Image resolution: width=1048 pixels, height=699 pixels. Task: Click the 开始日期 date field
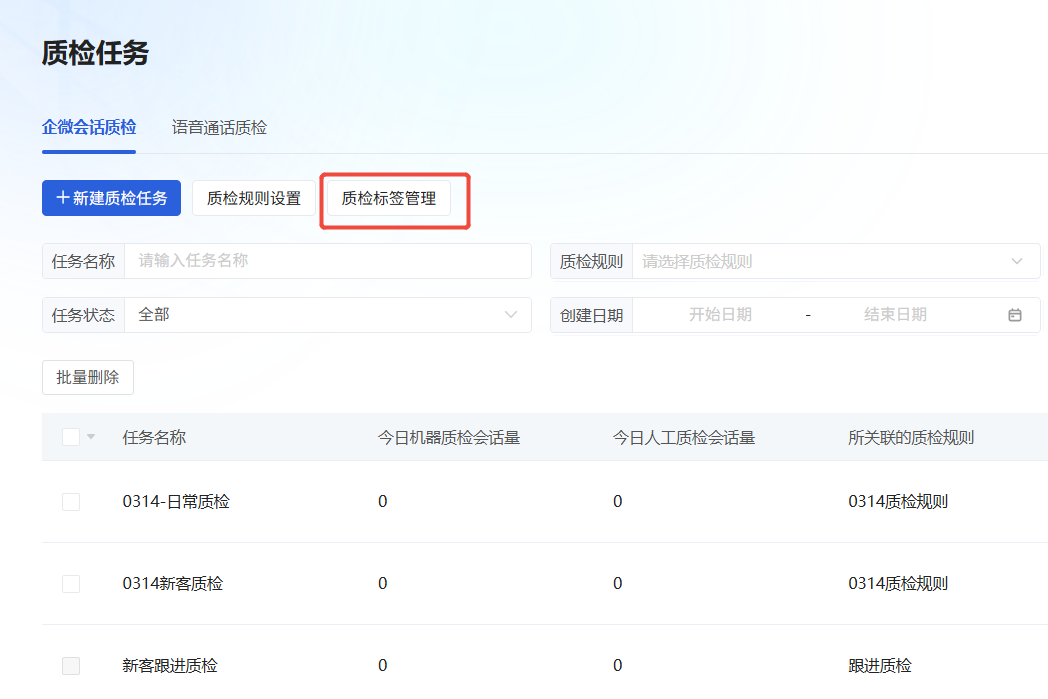coord(720,315)
